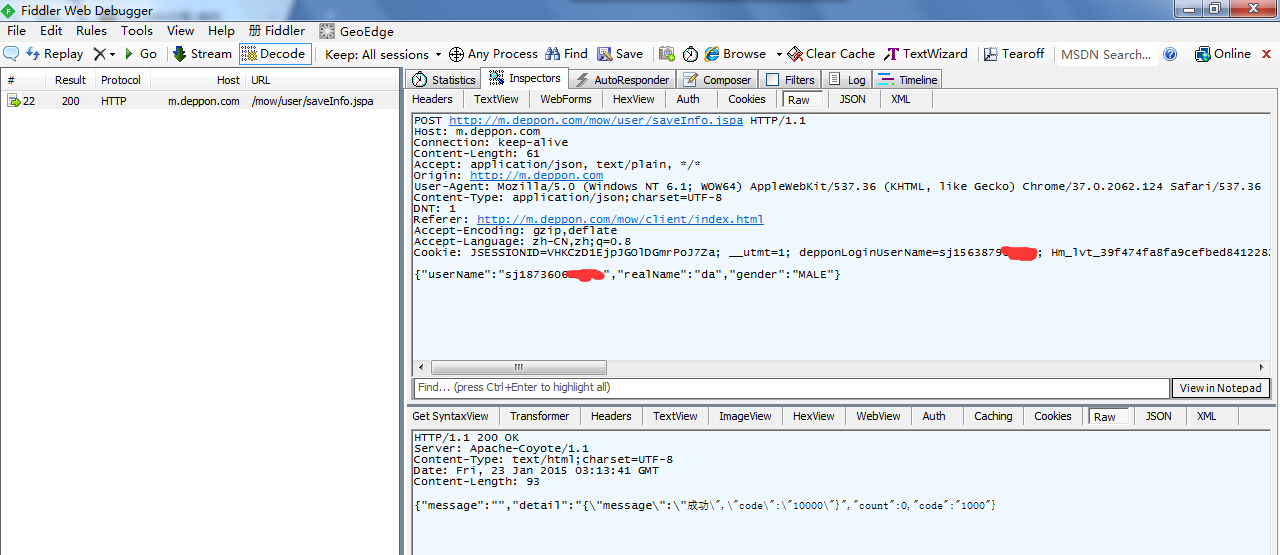Open the Remove sessions X dropdown
The width and height of the screenshot is (1280, 555).
click(x=104, y=54)
